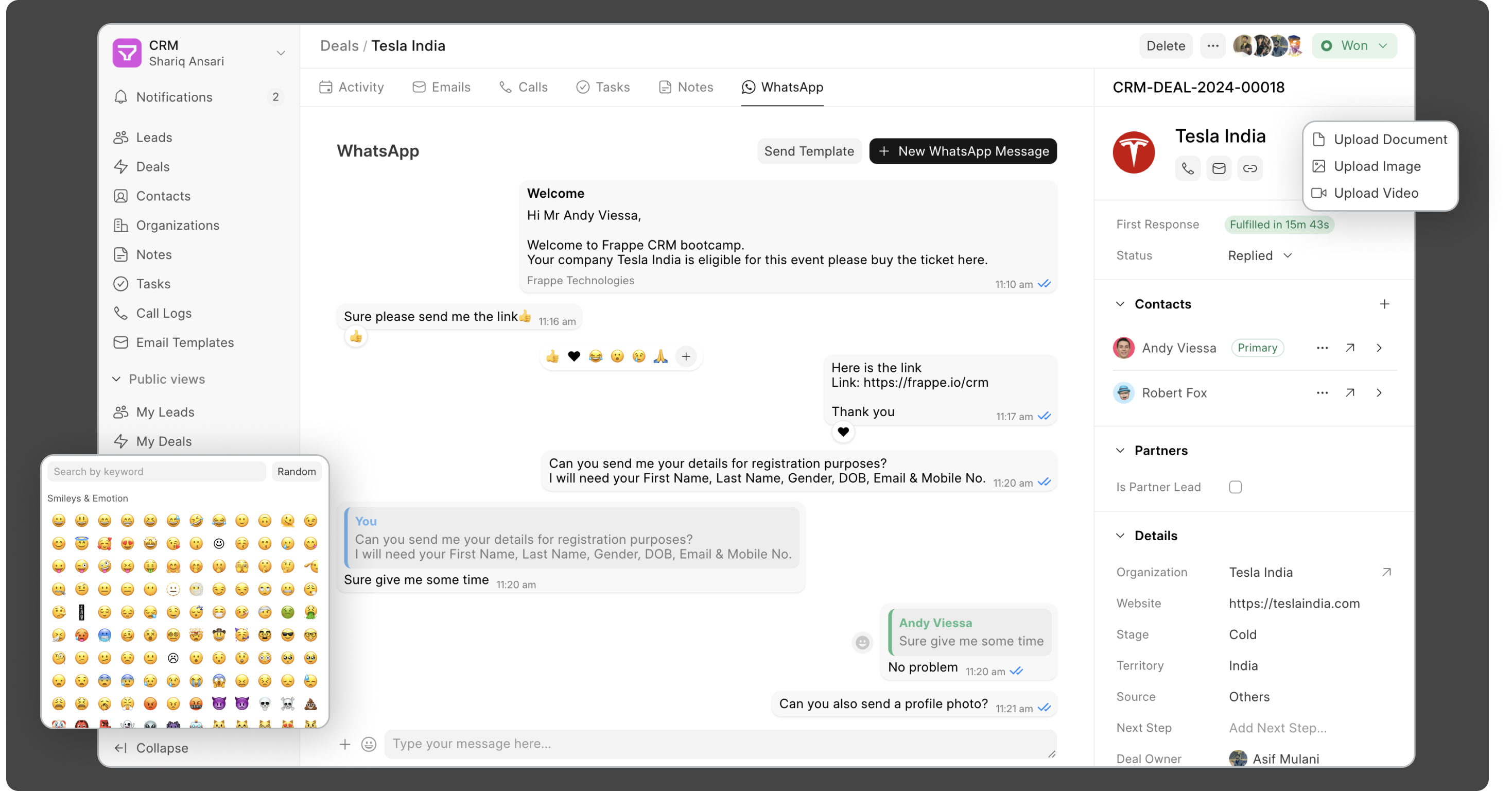Switch to the Notes tab
1512x791 pixels.
[x=686, y=87]
